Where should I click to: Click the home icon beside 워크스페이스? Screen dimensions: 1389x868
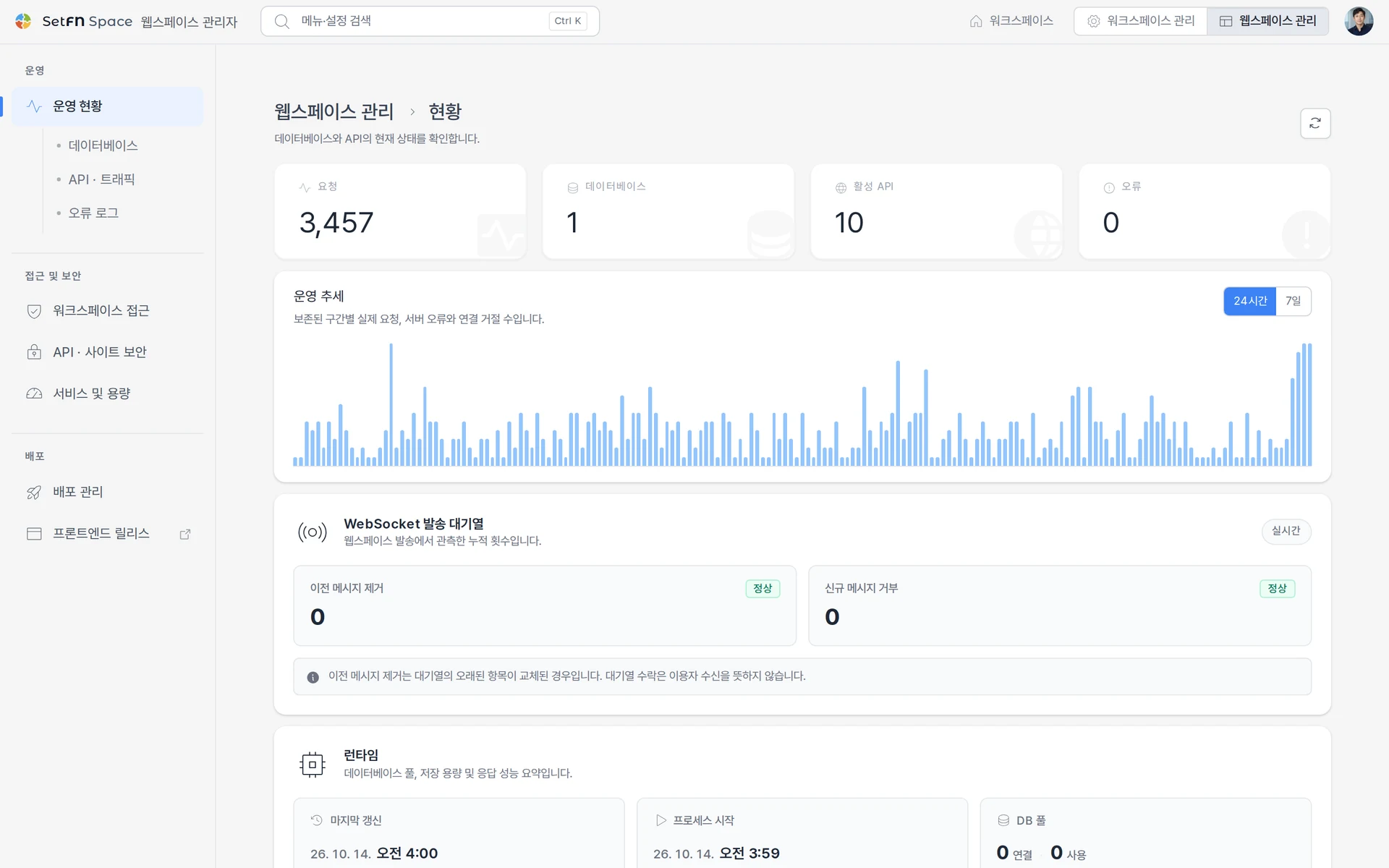coord(976,21)
